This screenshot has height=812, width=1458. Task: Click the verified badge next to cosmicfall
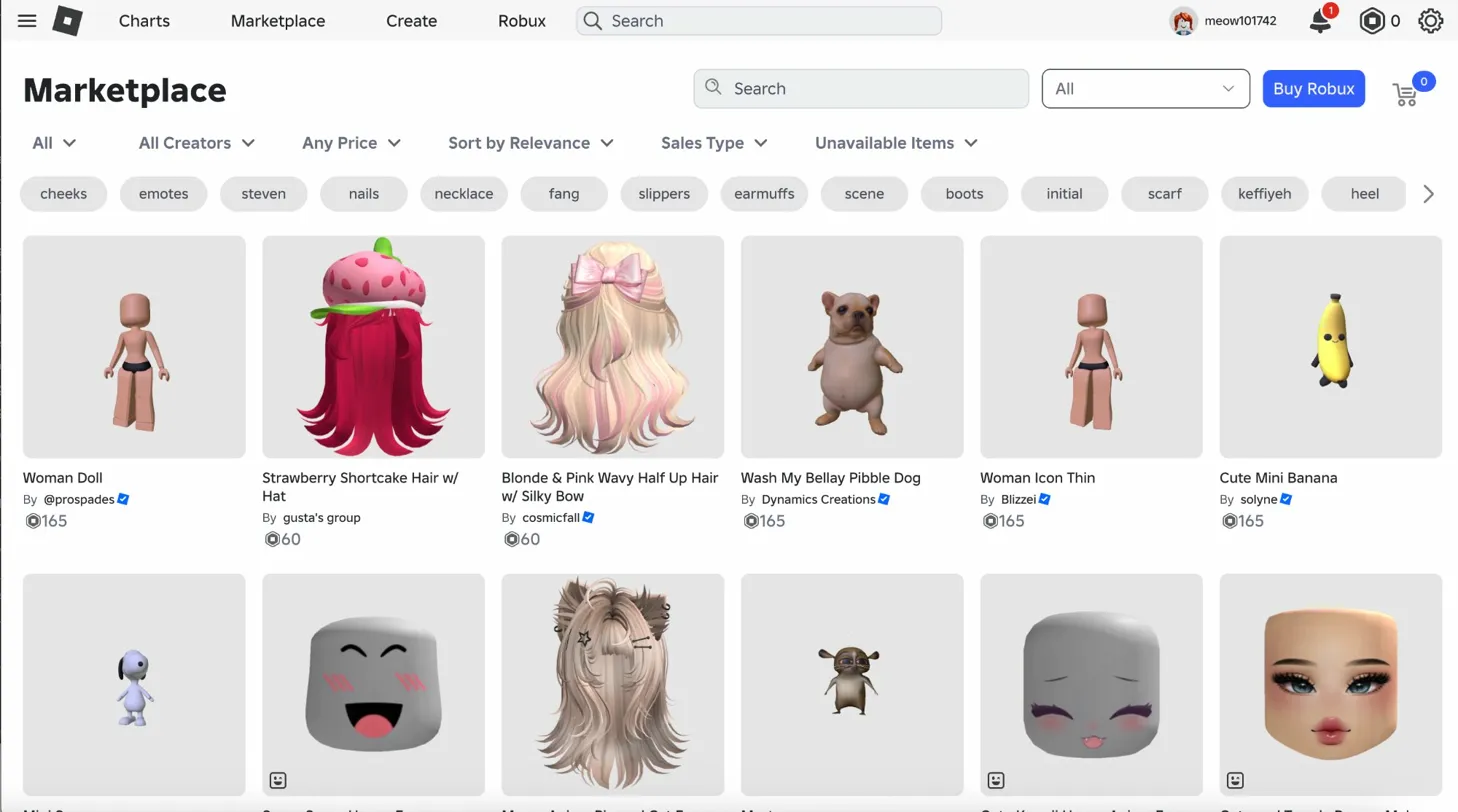tap(588, 518)
